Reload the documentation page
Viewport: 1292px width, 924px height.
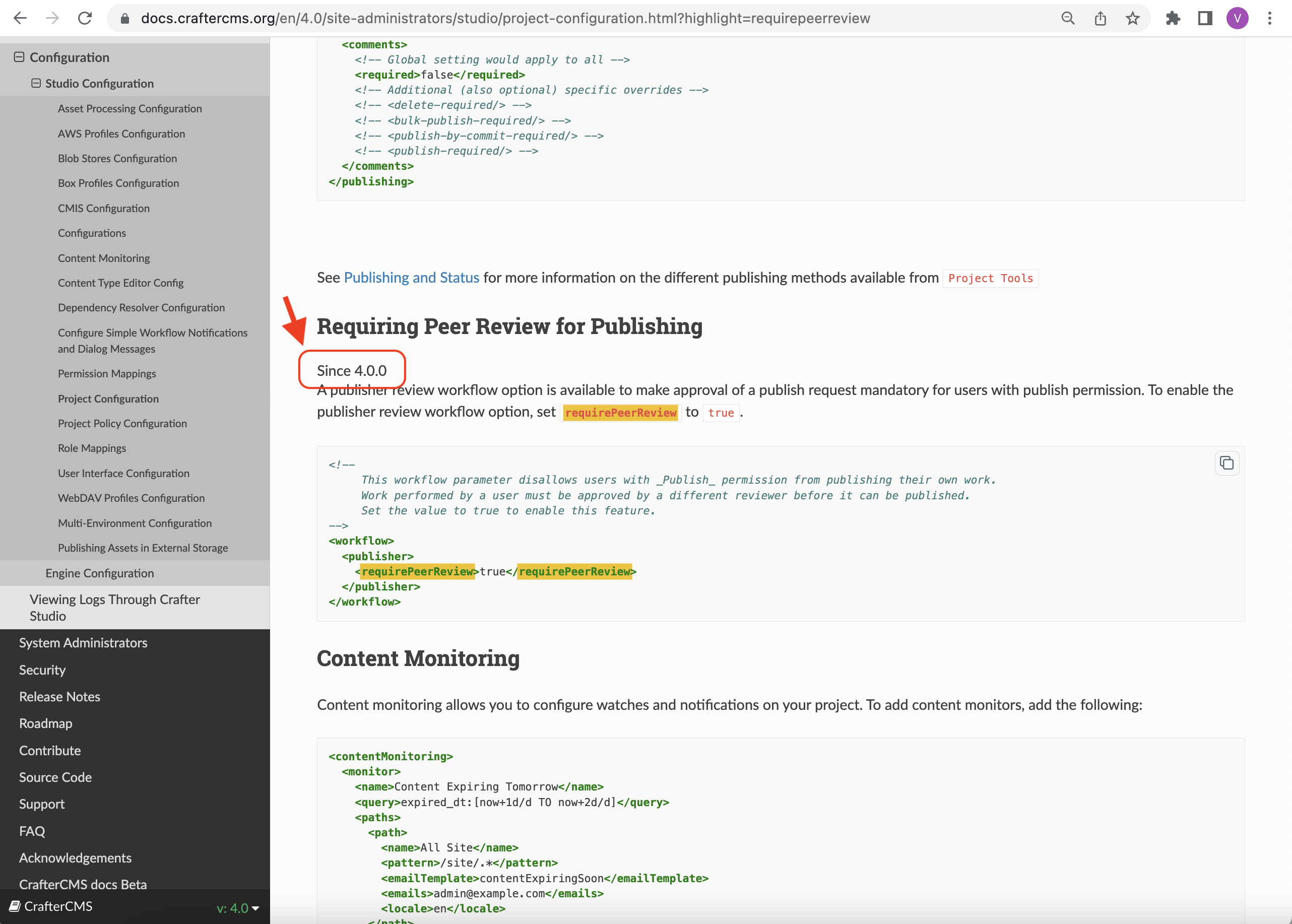85,18
